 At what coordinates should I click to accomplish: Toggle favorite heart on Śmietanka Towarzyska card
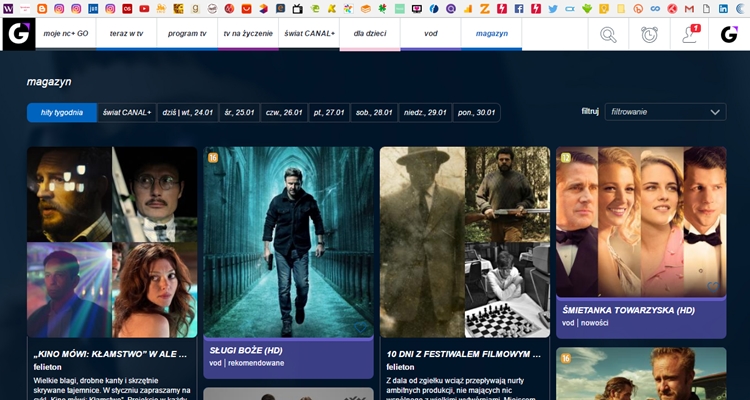(x=713, y=287)
